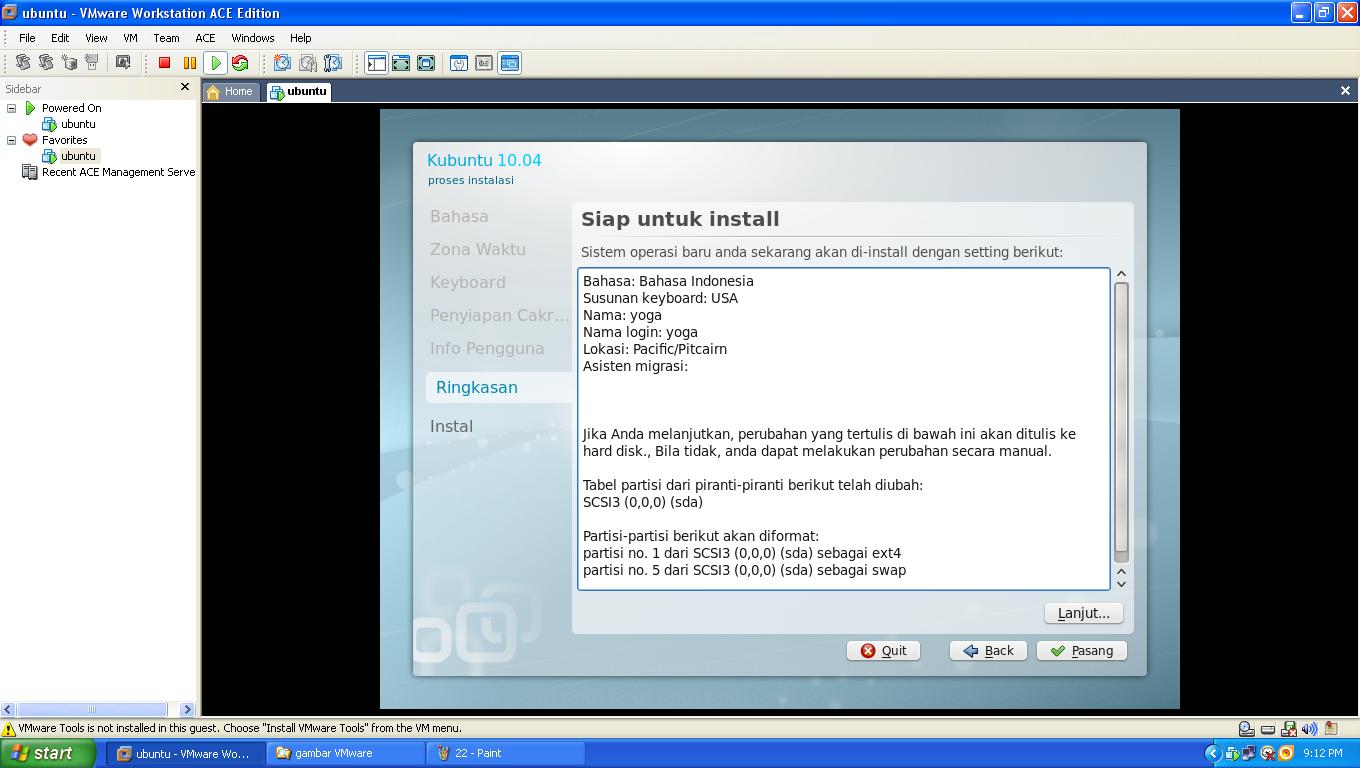This screenshot has width=1360, height=768.
Task: Click the yellow warning icon about VMware Tools
Action: click(x=9, y=729)
